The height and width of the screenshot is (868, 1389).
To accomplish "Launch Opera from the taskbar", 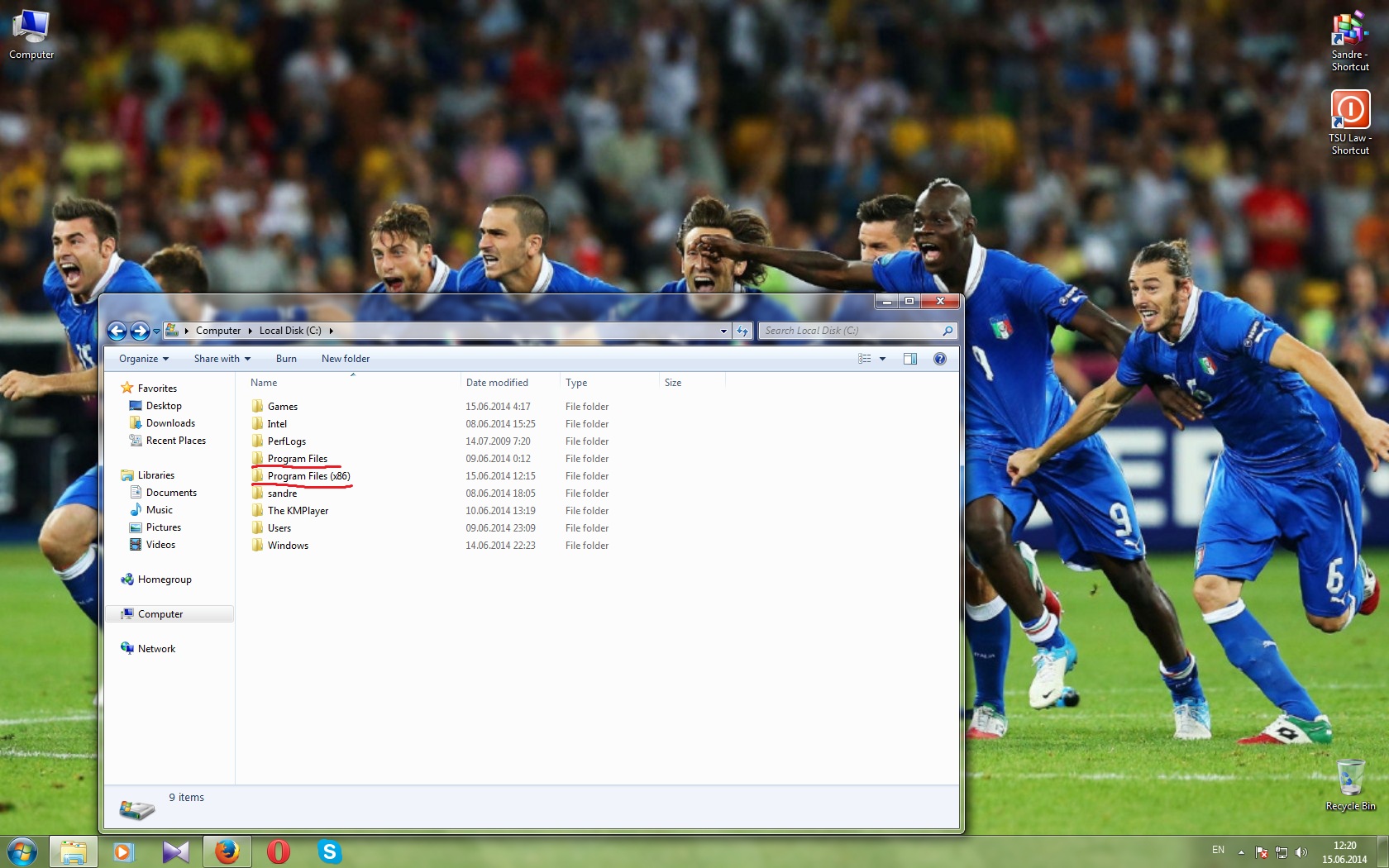I will (279, 851).
